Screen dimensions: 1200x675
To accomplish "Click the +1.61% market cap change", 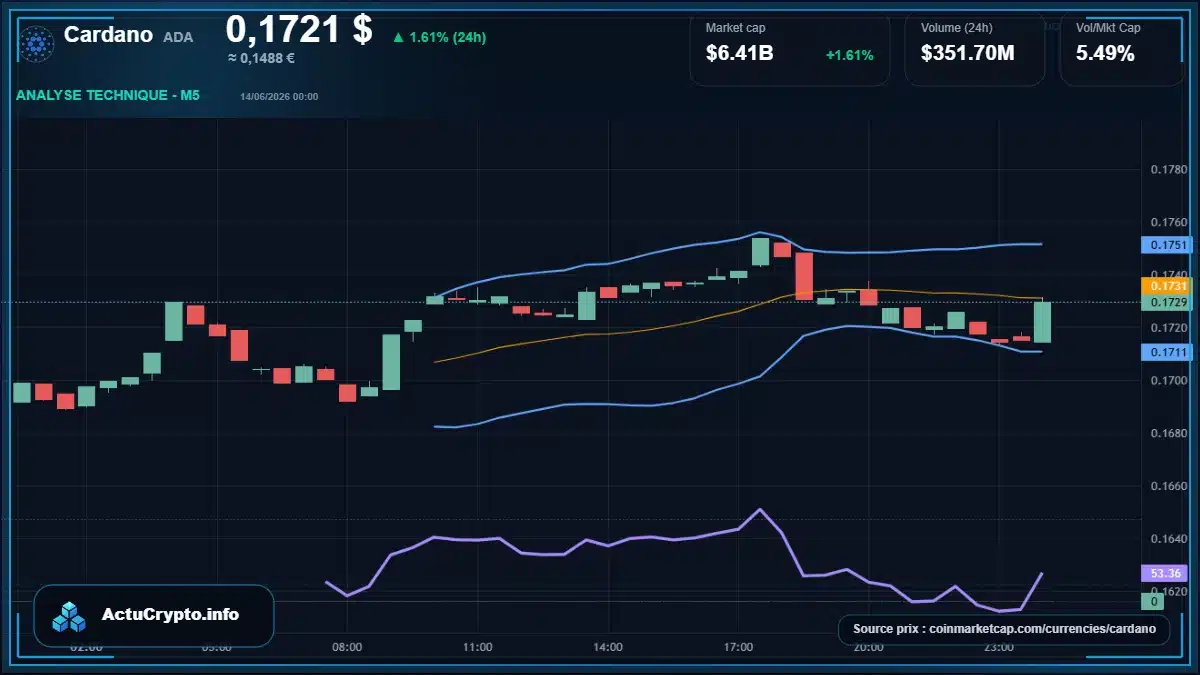I will (x=850, y=55).
